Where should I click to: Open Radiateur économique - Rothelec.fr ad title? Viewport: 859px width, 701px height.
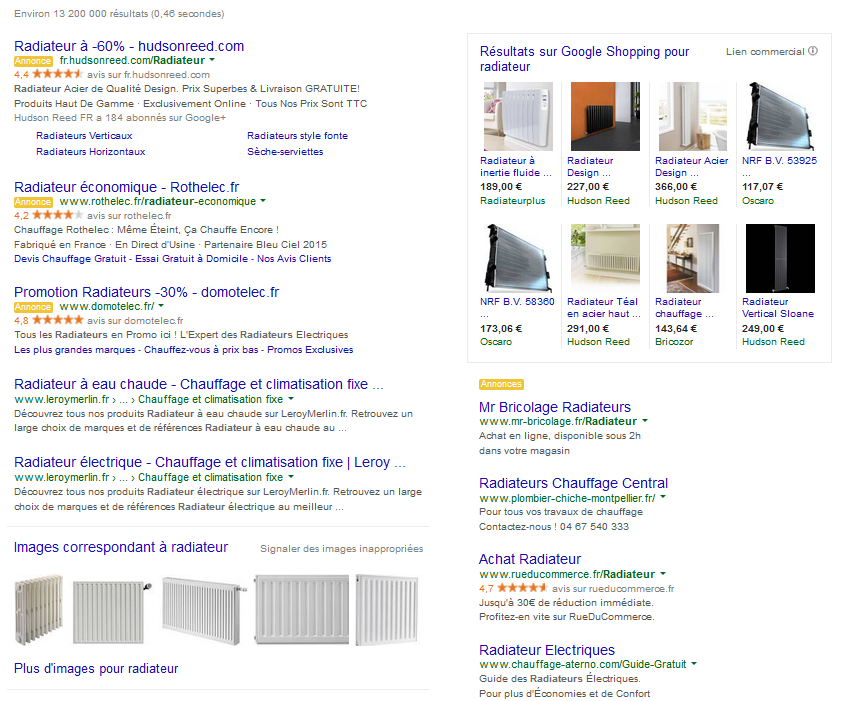pyautogui.click(x=127, y=187)
